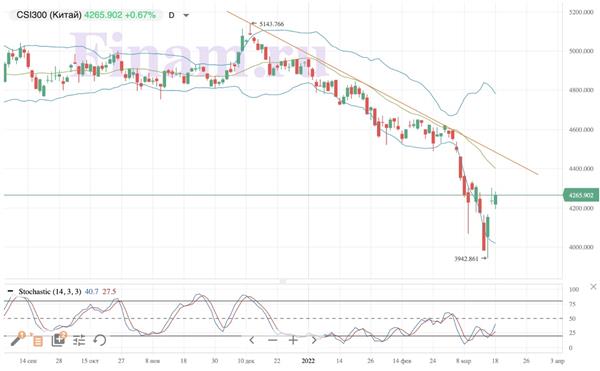The image size is (600, 371).
Task: Click the 15 окт date label
Action: (90, 361)
